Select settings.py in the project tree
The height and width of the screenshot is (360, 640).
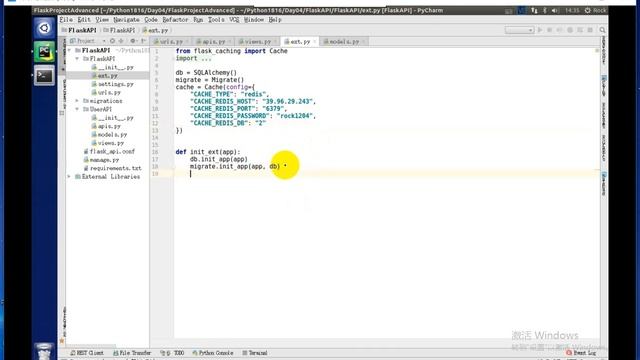(113, 84)
